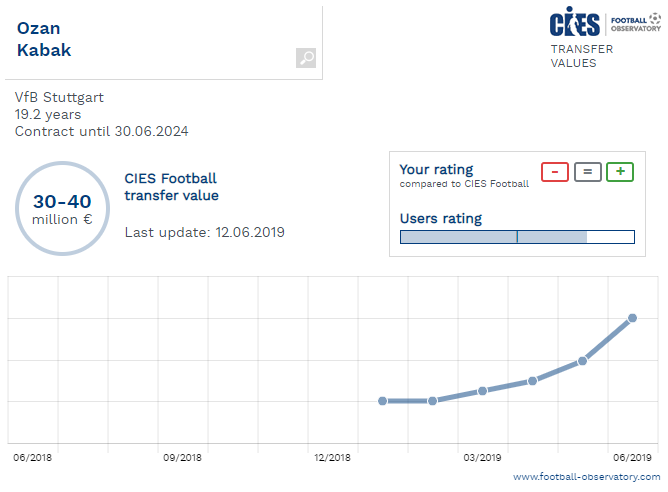The width and height of the screenshot is (668, 492).
Task: Open the CIES logo
Action: (x=574, y=22)
